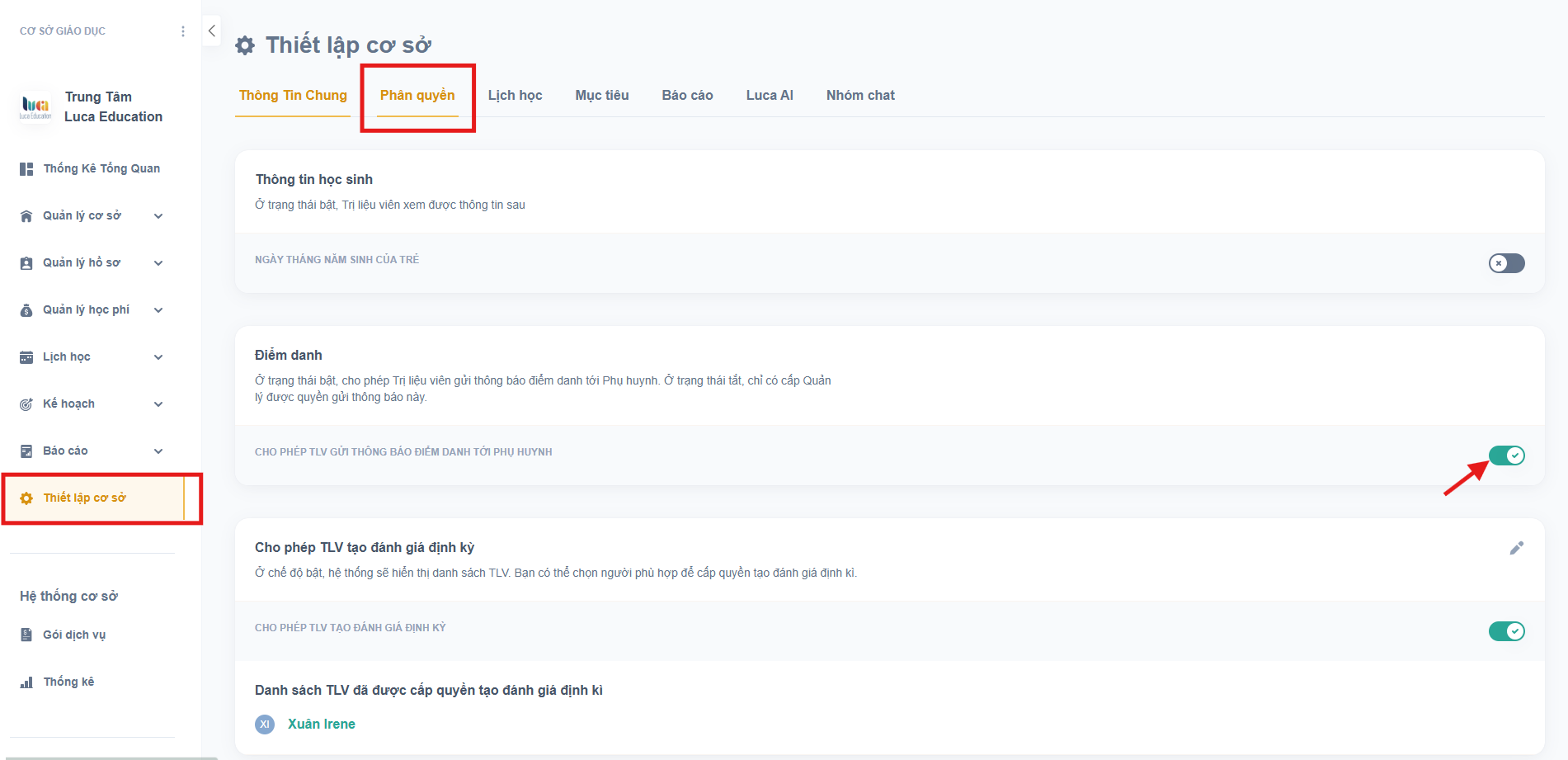1568x760 pixels.
Task: Click the XI avatar next to Xuân Irene
Action: pyautogui.click(x=265, y=724)
